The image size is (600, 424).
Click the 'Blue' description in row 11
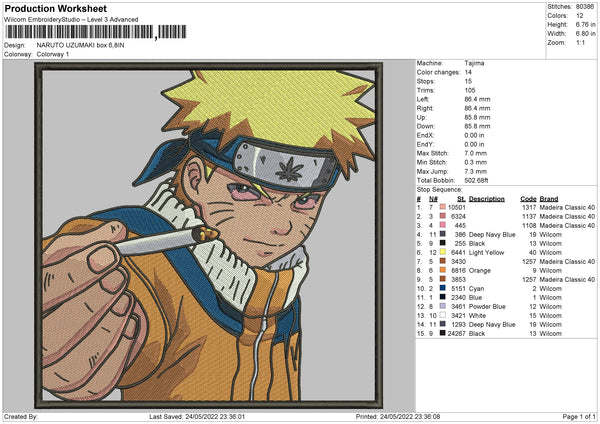475,297
